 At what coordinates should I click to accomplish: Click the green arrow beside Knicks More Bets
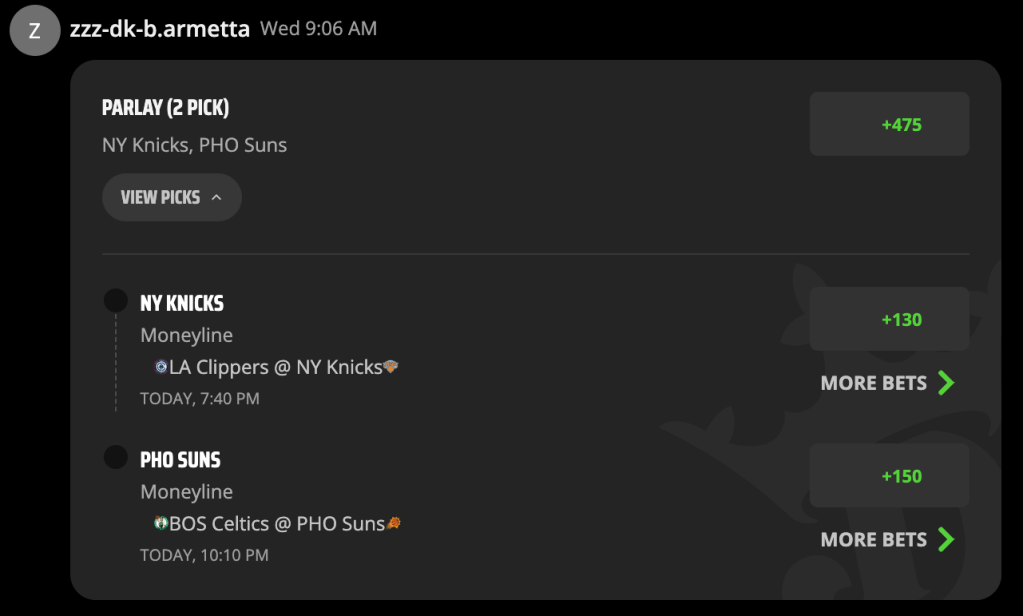coord(946,382)
